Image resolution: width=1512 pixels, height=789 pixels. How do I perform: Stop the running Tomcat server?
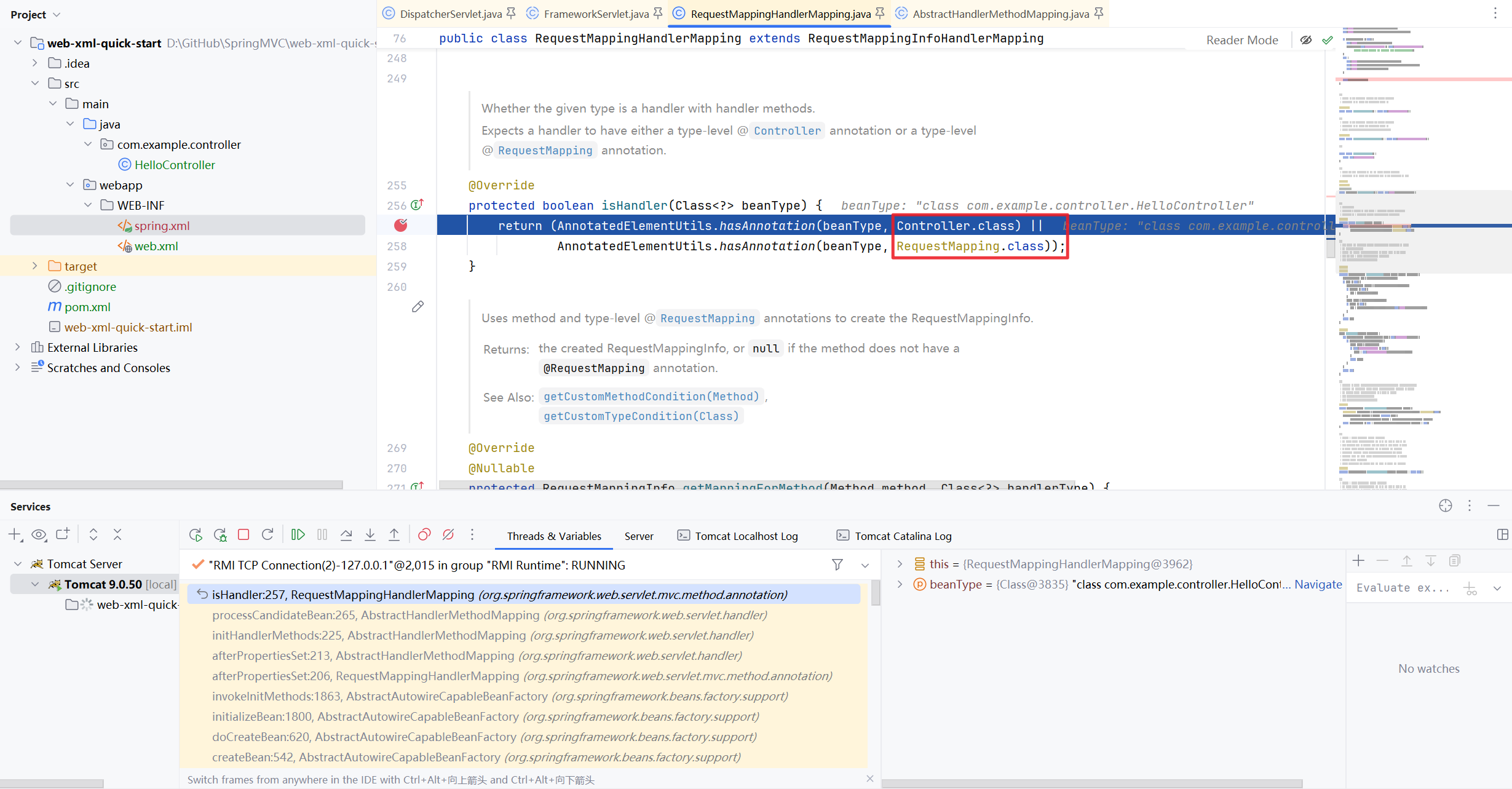tap(243, 535)
